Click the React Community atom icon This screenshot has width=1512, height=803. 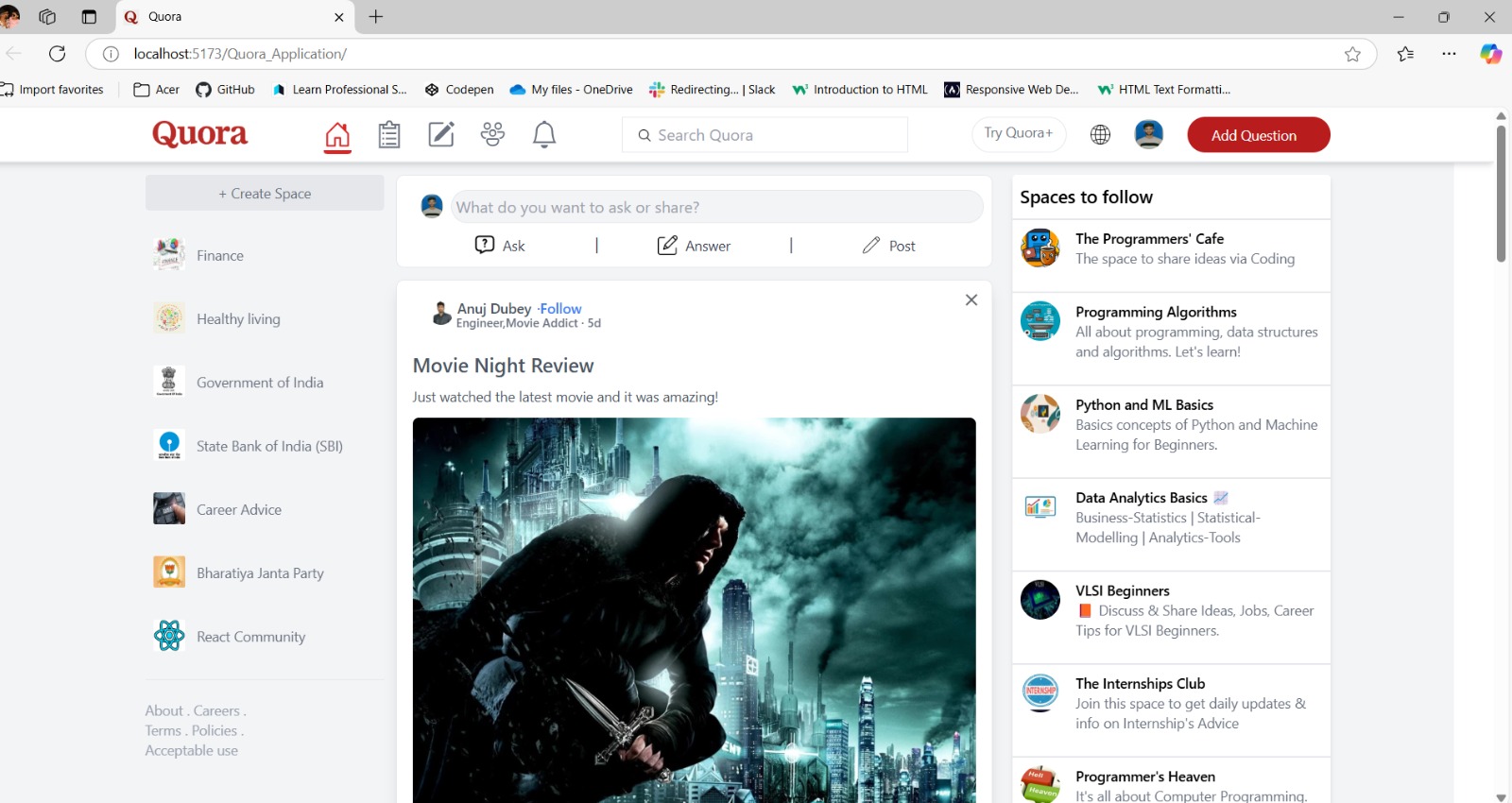click(x=169, y=636)
